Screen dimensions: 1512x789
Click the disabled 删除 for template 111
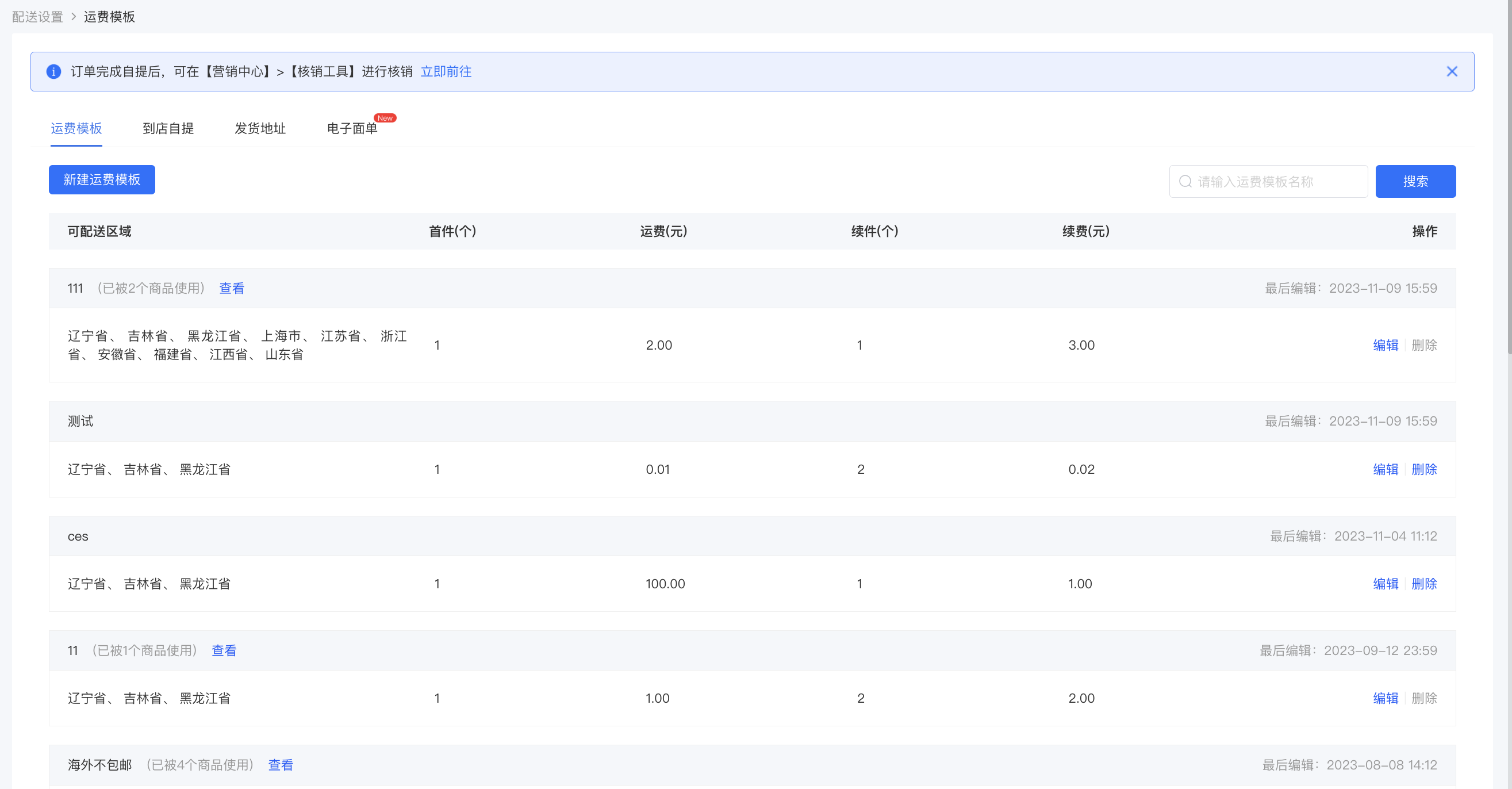1424,345
